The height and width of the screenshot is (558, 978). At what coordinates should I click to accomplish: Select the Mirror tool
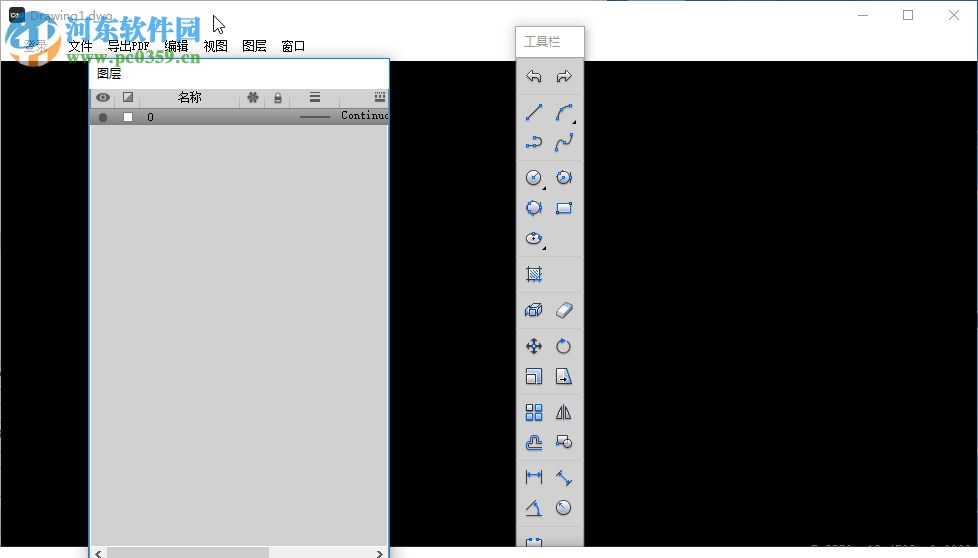[x=564, y=412]
